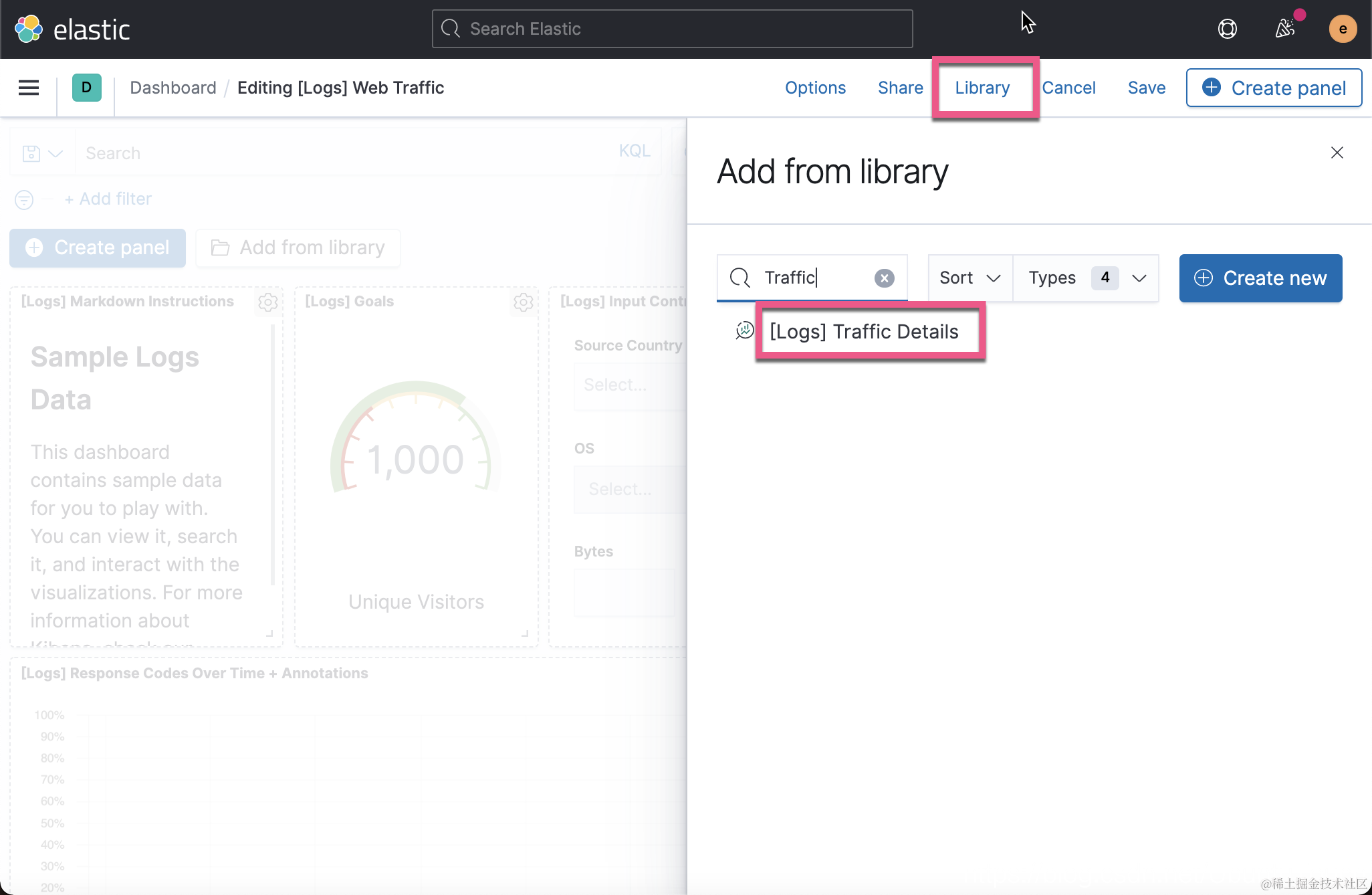1372x895 pixels.
Task: Open the Options menu item
Action: click(815, 88)
